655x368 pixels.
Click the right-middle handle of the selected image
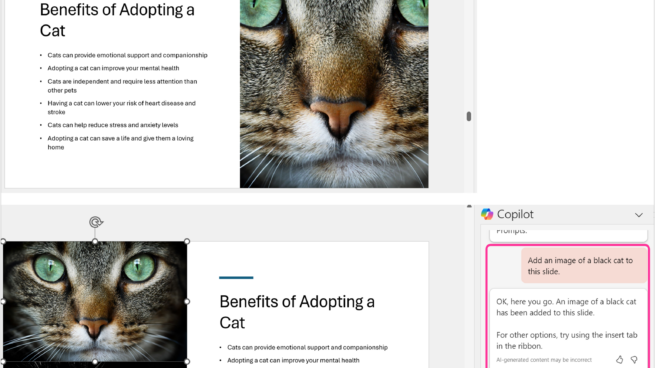tap(187, 302)
